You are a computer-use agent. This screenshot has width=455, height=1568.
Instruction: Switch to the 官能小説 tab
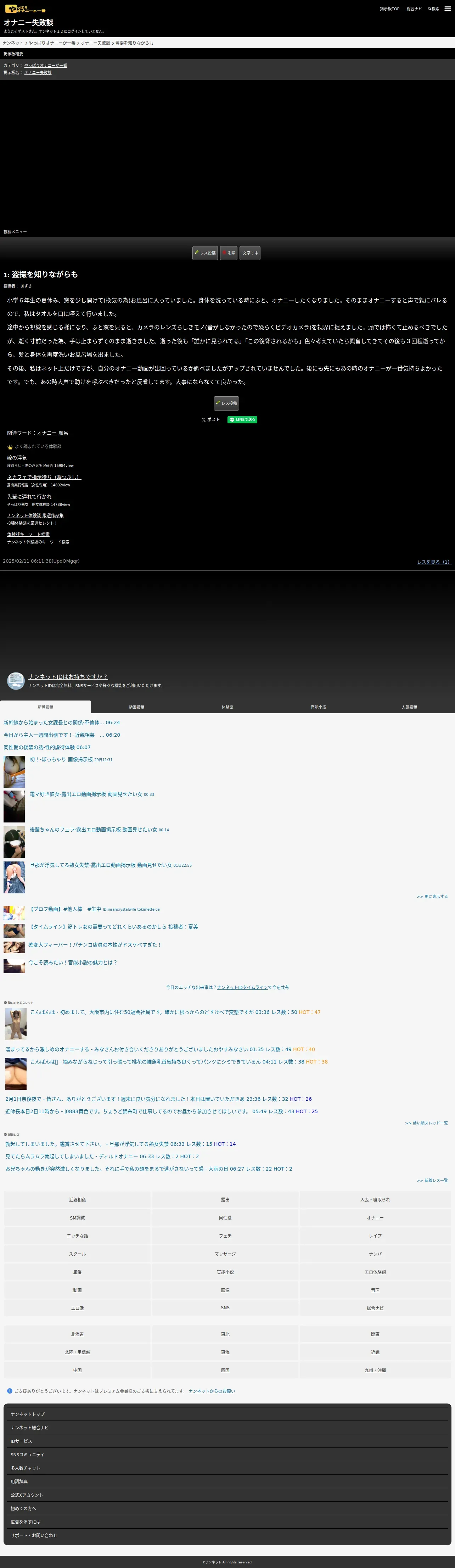tap(318, 707)
